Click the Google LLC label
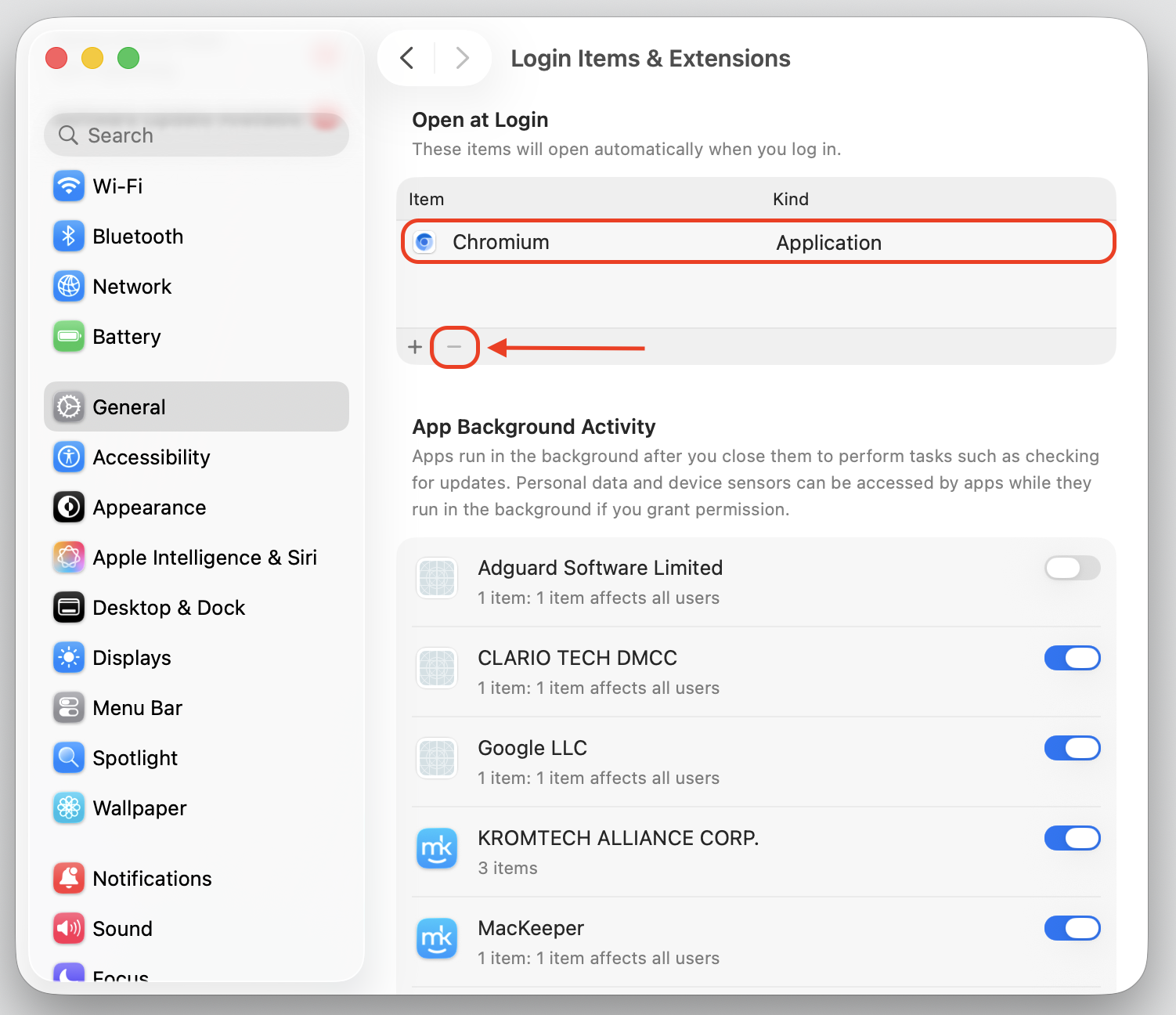Screen dimensions: 1176x1015 click(x=532, y=748)
